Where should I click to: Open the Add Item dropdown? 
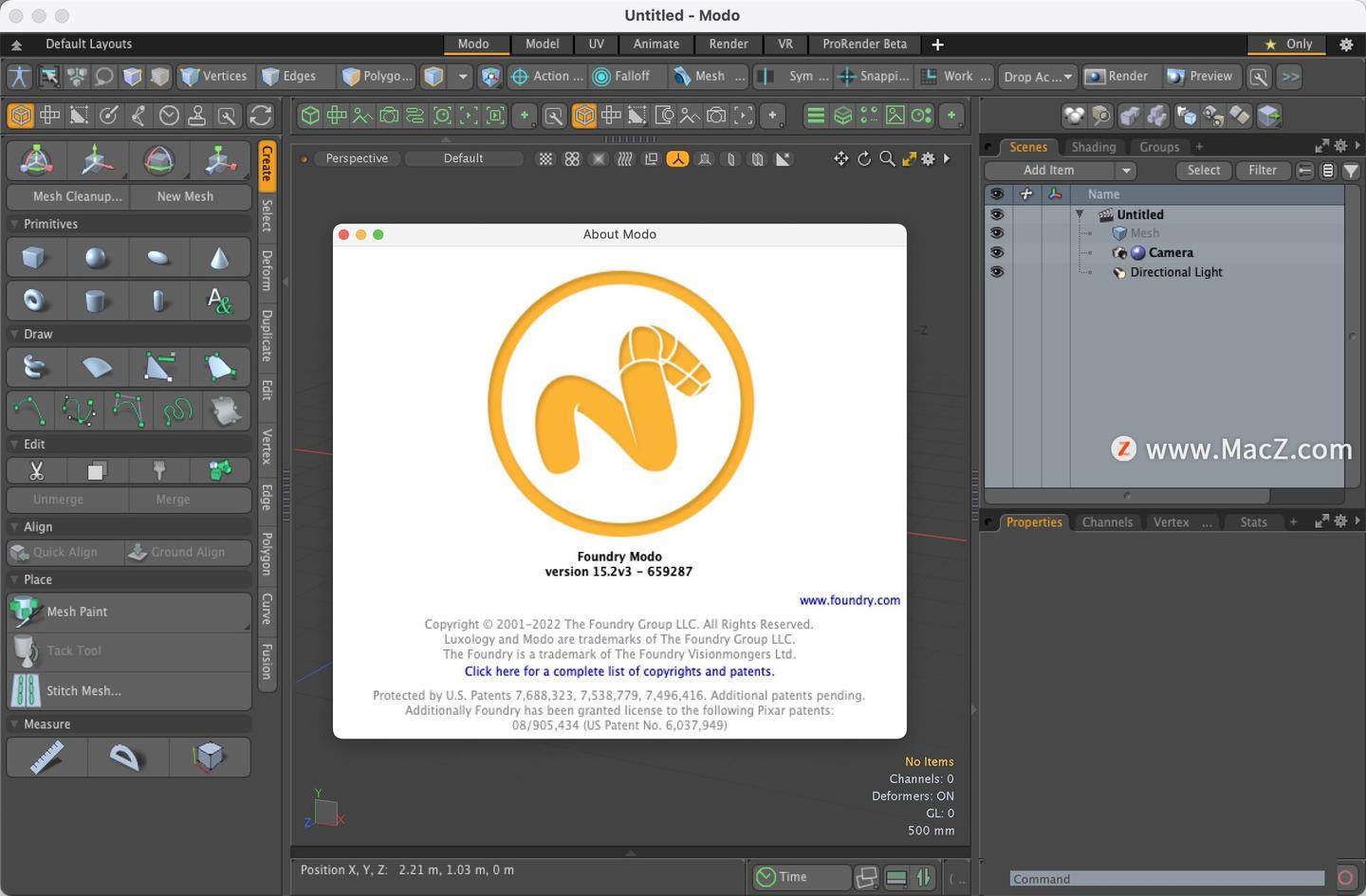tap(1059, 170)
